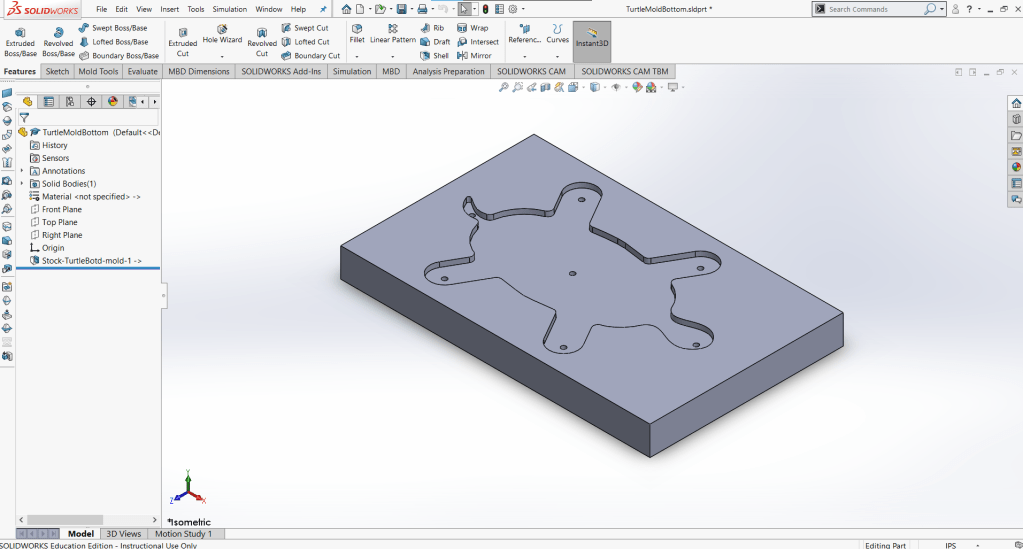Image resolution: width=1023 pixels, height=549 pixels.
Task: Open the PropertyManager tab icon
Action: coord(48,101)
